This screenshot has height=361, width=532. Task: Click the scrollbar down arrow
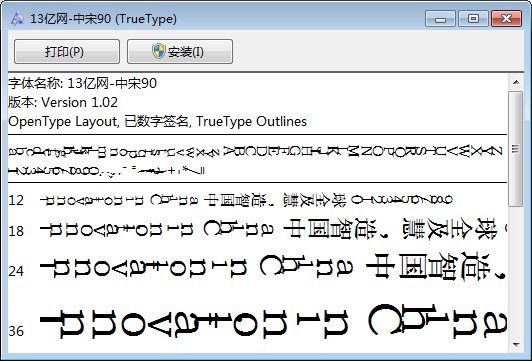pyautogui.click(x=516, y=345)
